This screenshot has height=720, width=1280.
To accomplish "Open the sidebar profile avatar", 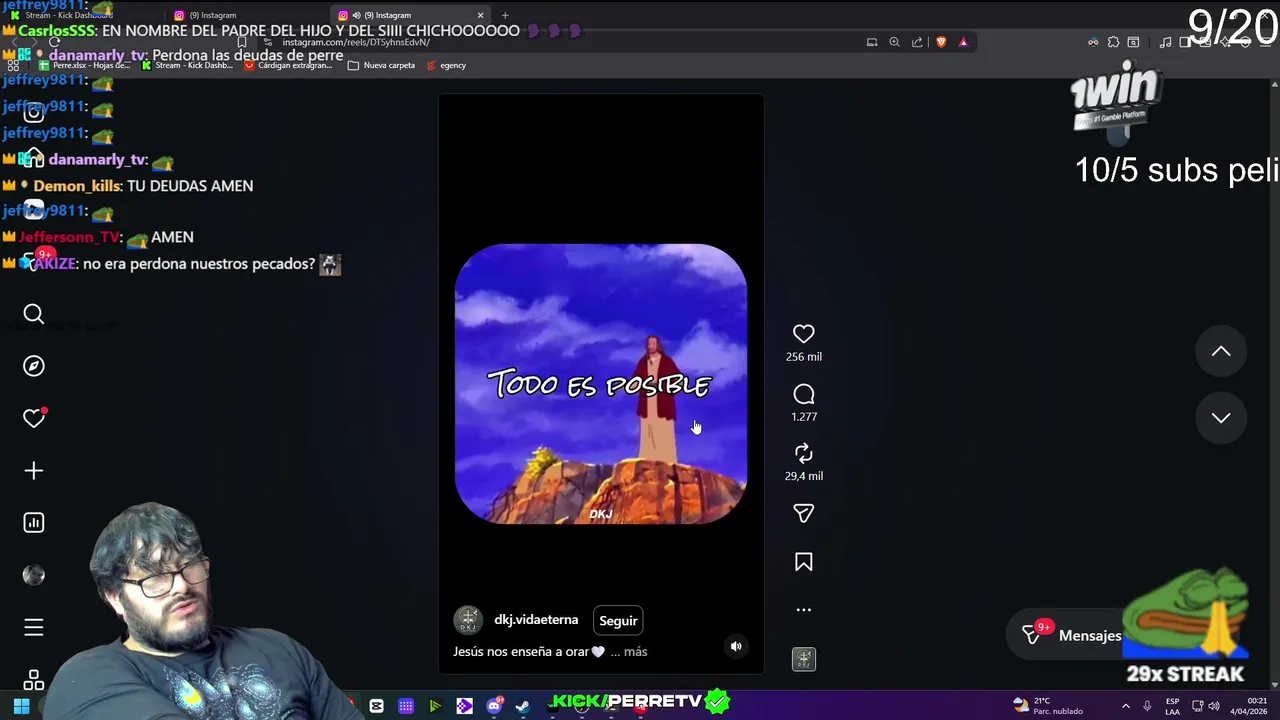I will pos(34,575).
